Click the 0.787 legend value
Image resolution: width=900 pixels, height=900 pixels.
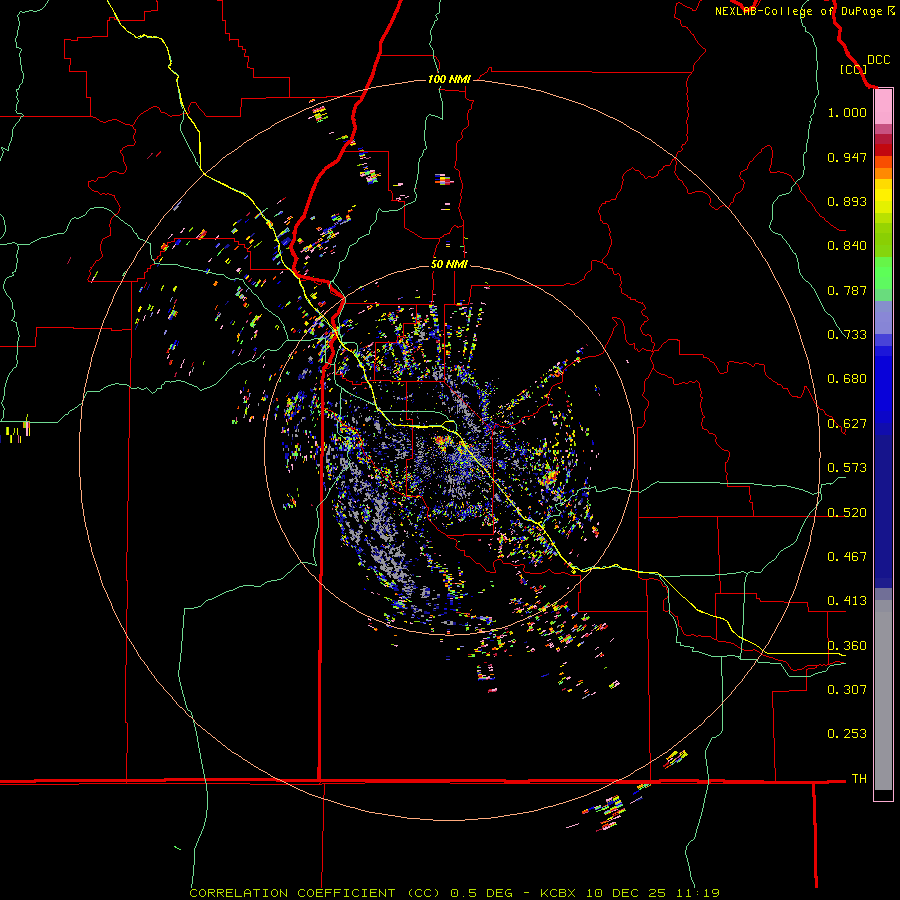[x=847, y=290]
